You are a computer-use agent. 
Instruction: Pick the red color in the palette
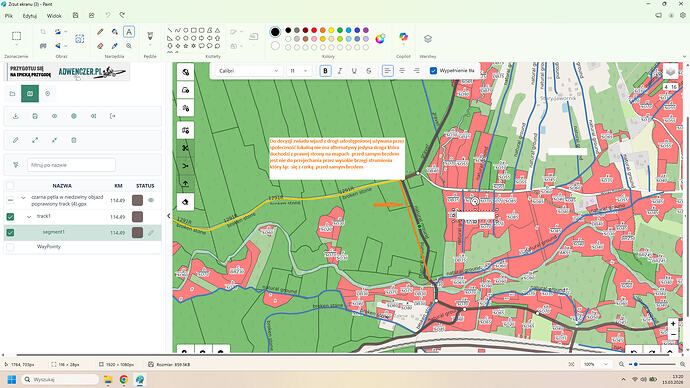(x=314, y=30)
